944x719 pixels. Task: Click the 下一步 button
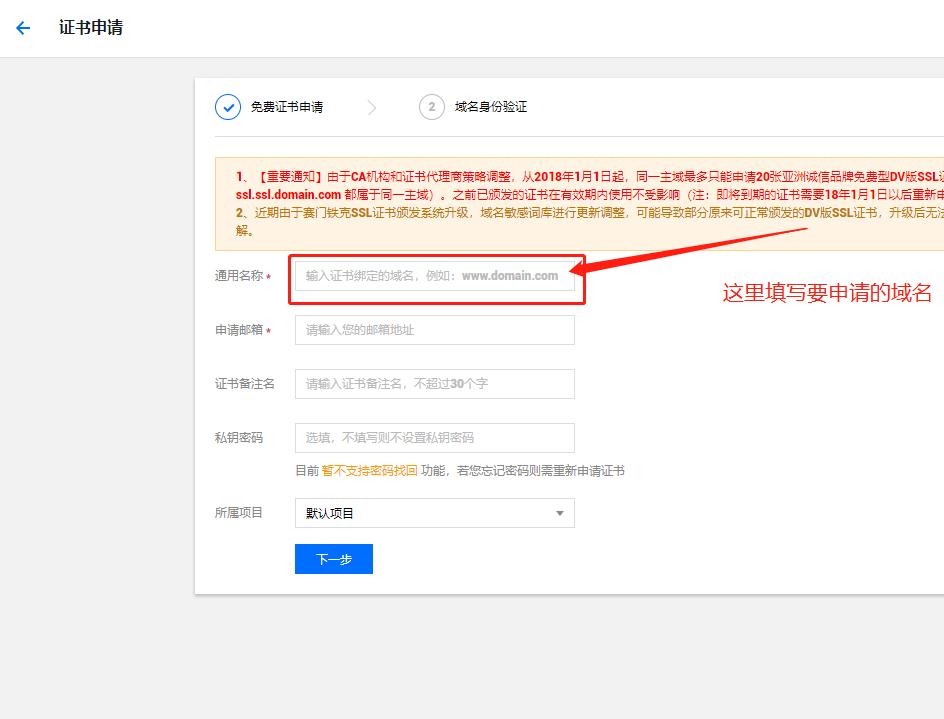333,559
